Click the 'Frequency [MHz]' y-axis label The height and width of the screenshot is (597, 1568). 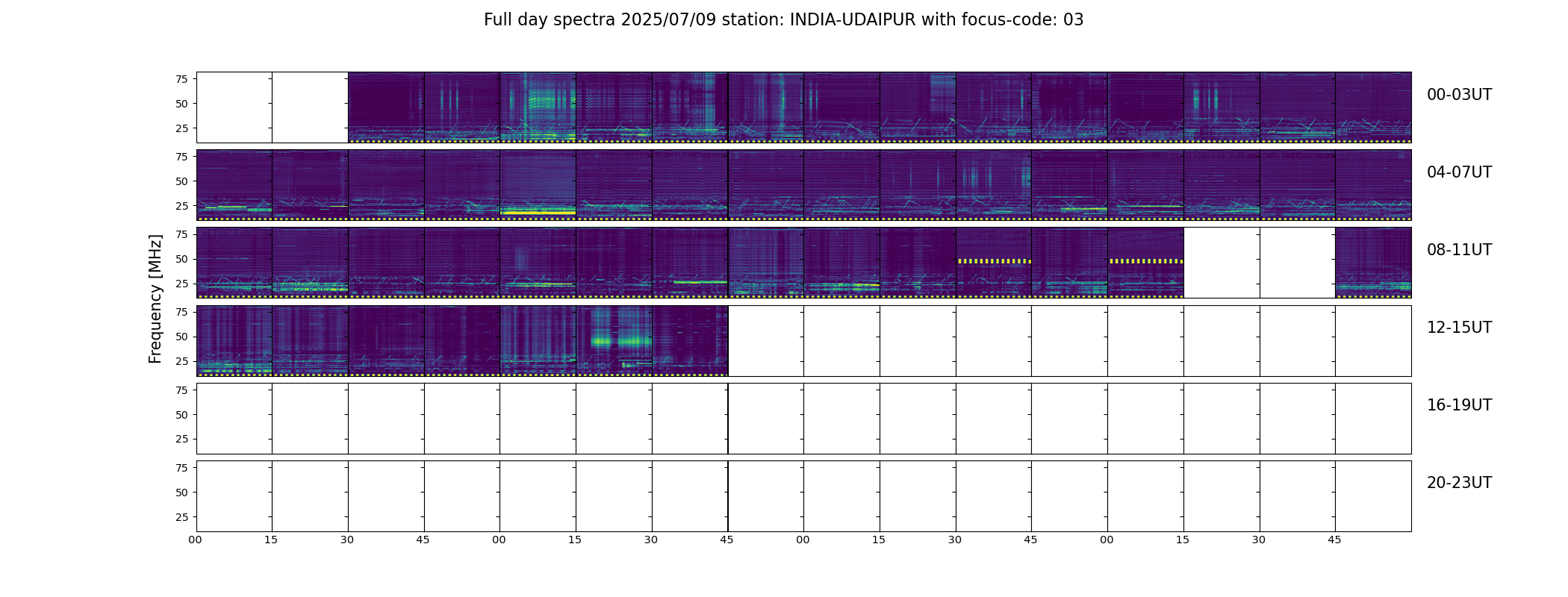tap(155, 298)
